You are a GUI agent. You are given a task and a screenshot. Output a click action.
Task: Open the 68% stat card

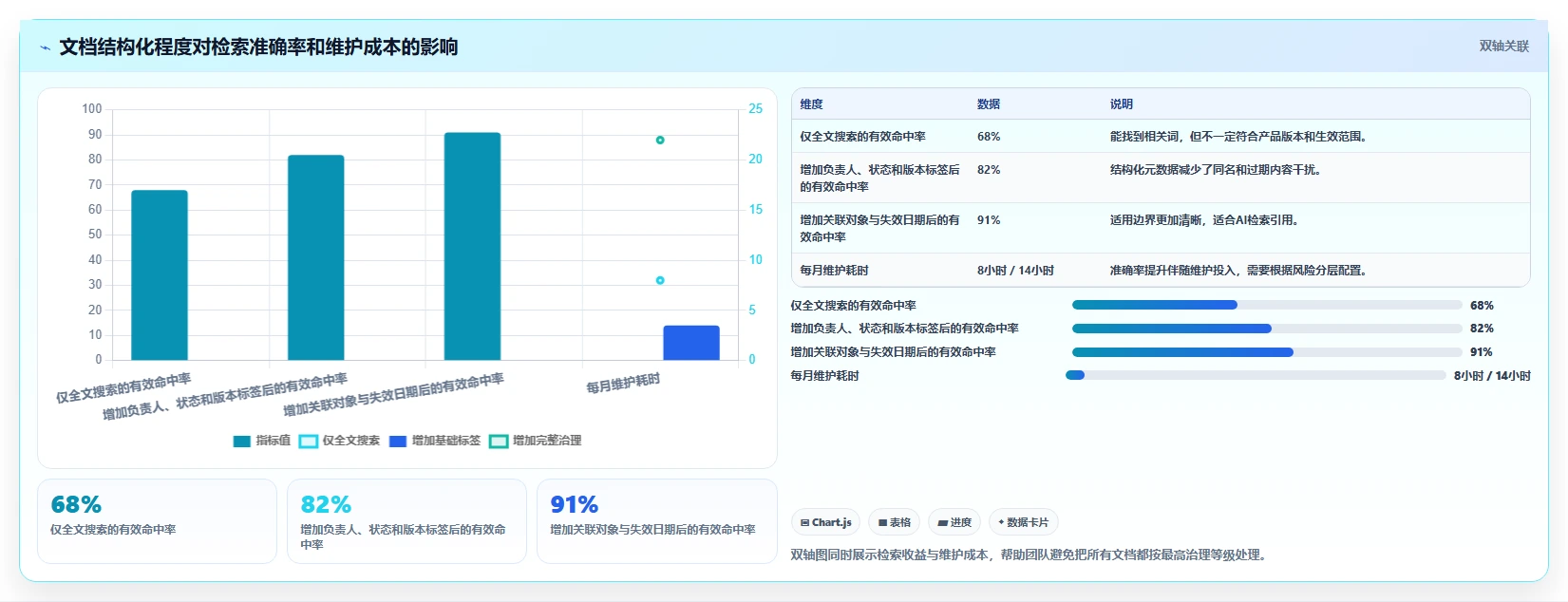tap(157, 521)
